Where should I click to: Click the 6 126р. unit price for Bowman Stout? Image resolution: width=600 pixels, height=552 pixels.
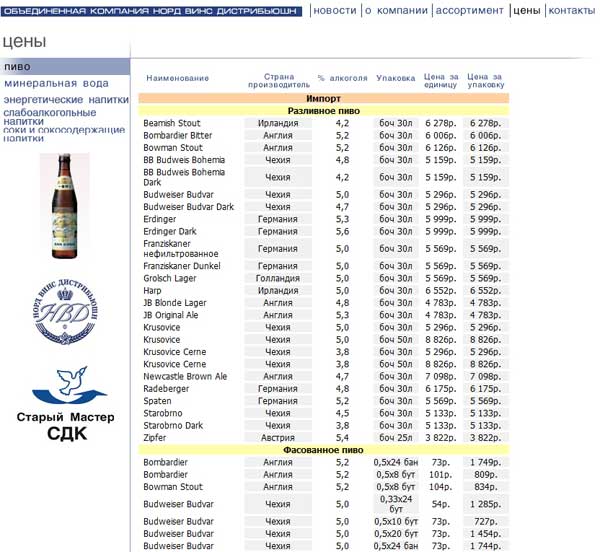click(440, 148)
